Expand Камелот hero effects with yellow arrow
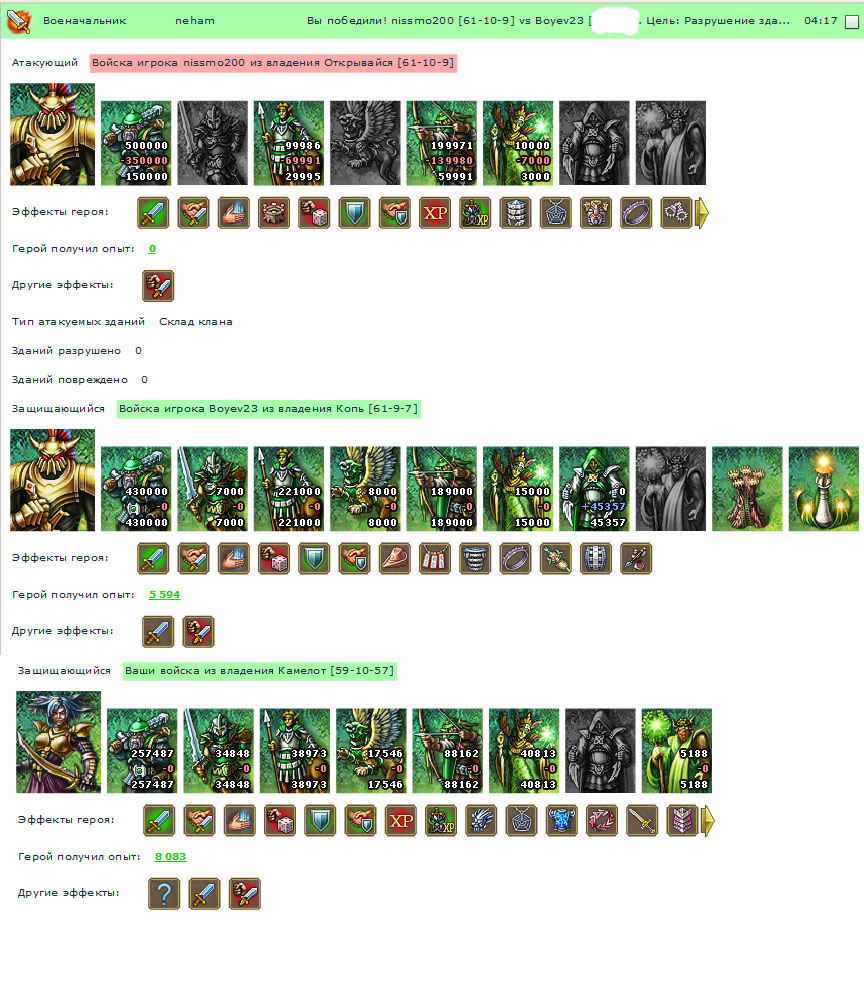 [x=708, y=821]
